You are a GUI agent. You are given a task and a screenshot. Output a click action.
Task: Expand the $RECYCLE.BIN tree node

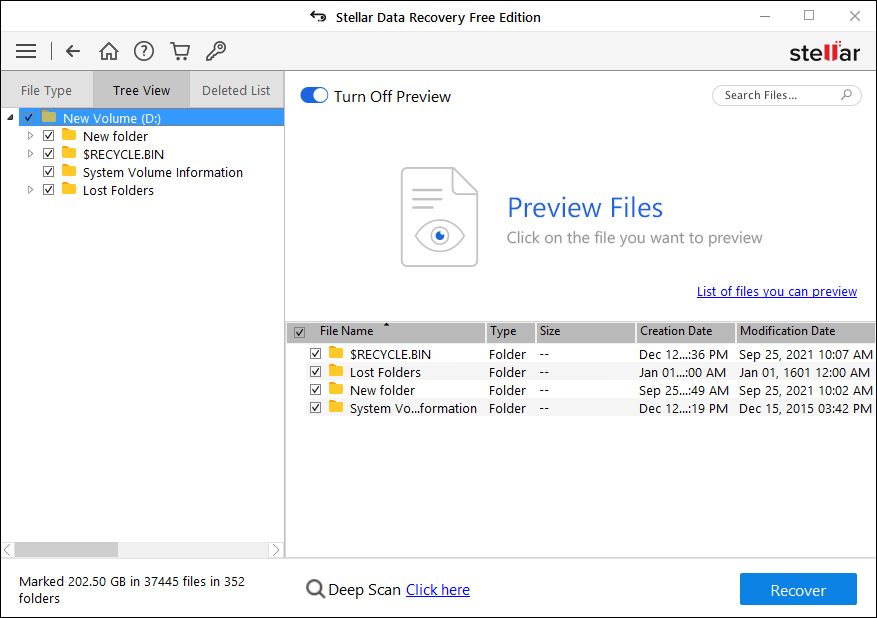tap(30, 153)
